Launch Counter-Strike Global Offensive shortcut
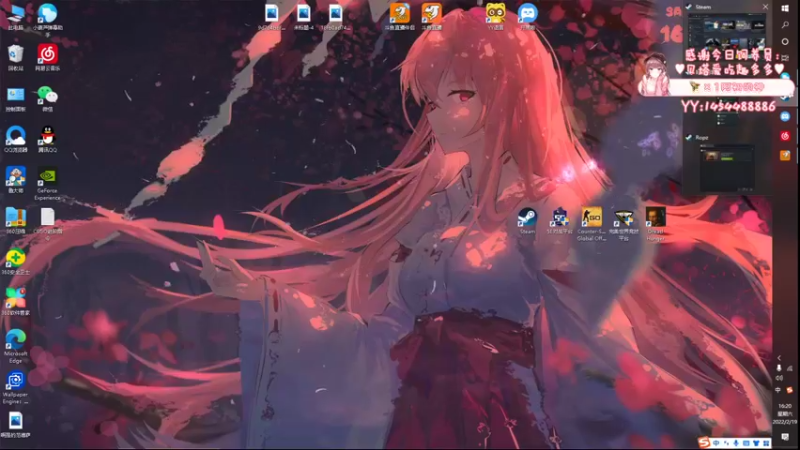800x450 pixels. tap(591, 224)
